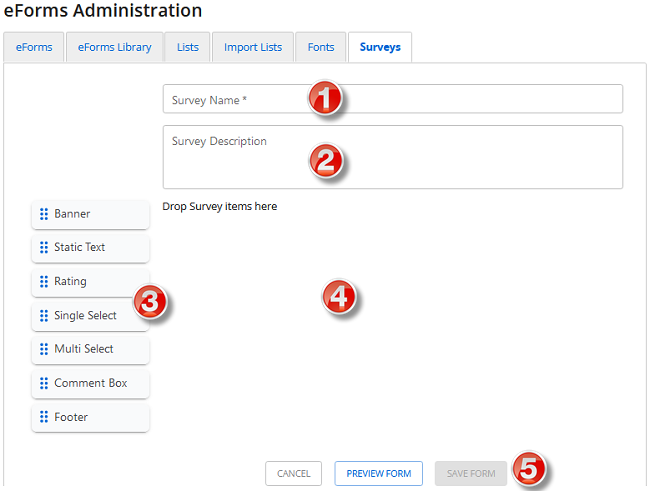Grab the Banner drag handle icon
Screen dimensions: 650x491
pos(44,214)
